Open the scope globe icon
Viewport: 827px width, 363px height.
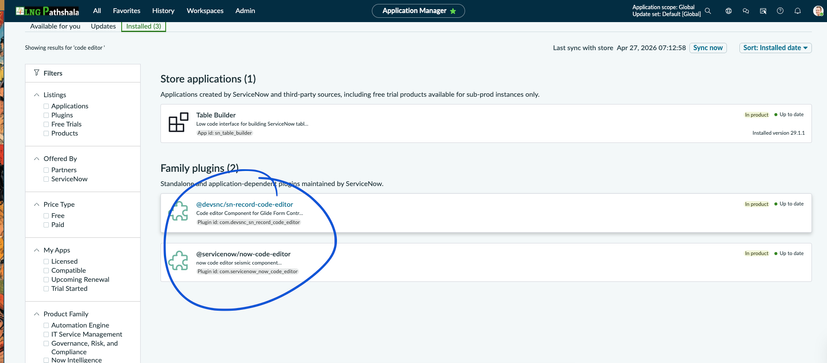coord(728,11)
